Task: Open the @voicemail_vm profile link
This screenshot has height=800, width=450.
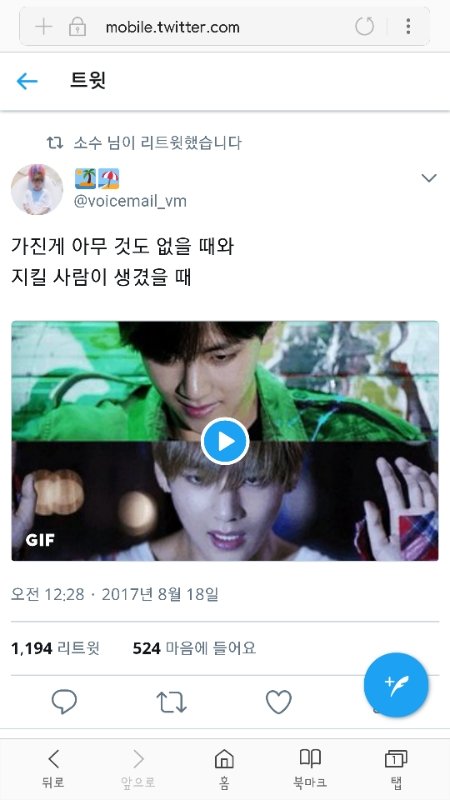Action: (x=130, y=201)
